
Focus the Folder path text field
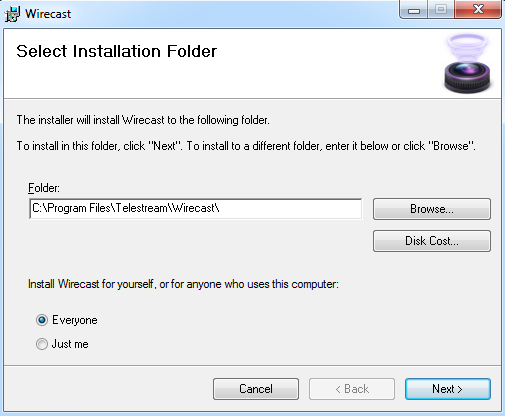(x=195, y=209)
